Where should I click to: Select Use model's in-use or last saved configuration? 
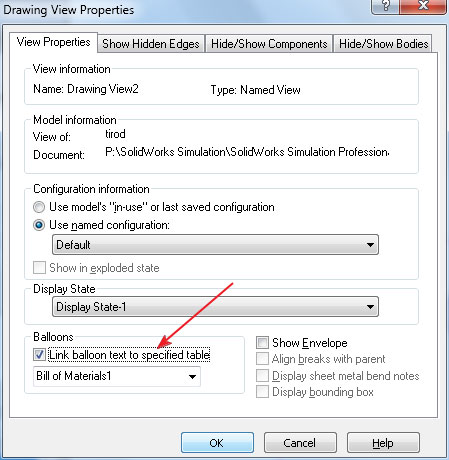point(39,207)
